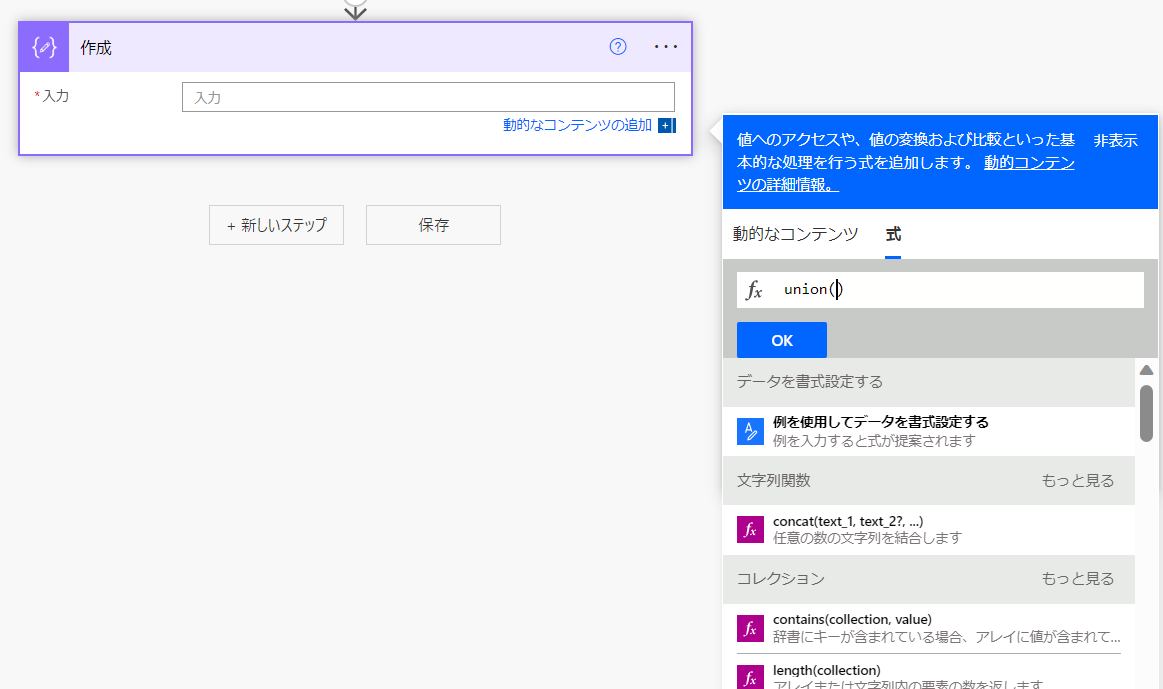The image size is (1163, 689).
Task: Open the ellipsis menu on the 作成 card
Action: 665,46
